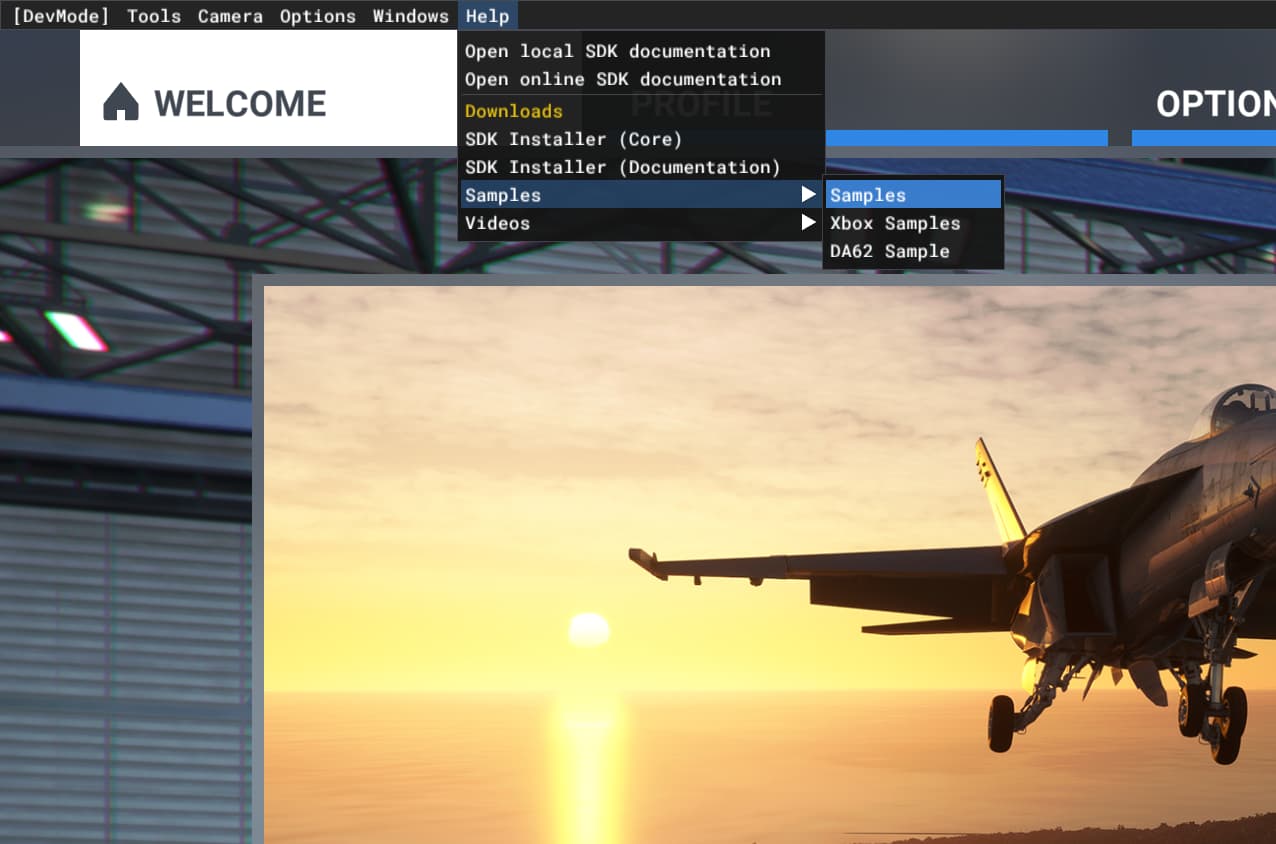Open the Tools menu

[154, 16]
